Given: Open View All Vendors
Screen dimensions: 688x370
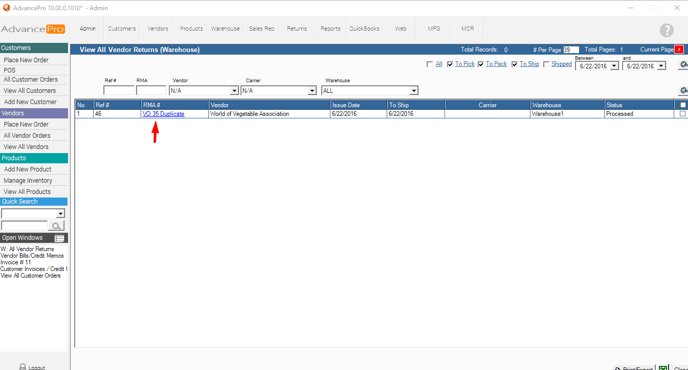Looking at the screenshot, I should [x=26, y=147].
